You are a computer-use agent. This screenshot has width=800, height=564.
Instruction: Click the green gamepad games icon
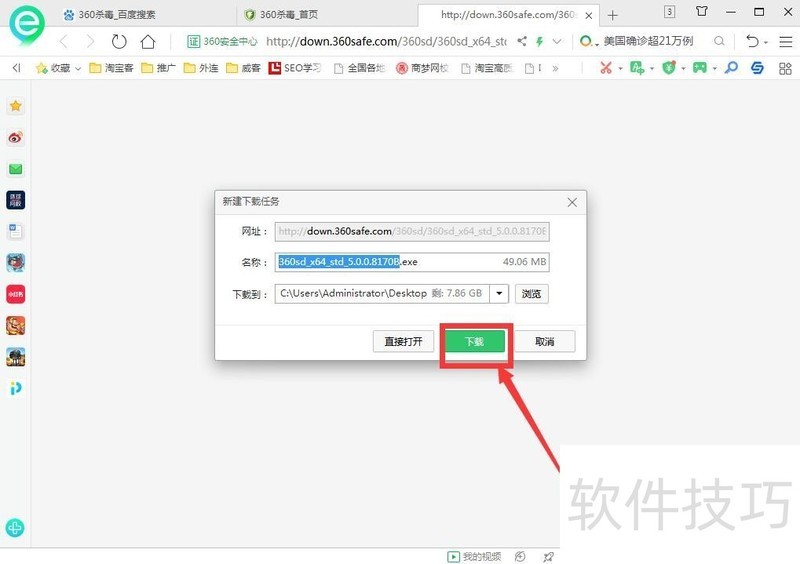699,67
